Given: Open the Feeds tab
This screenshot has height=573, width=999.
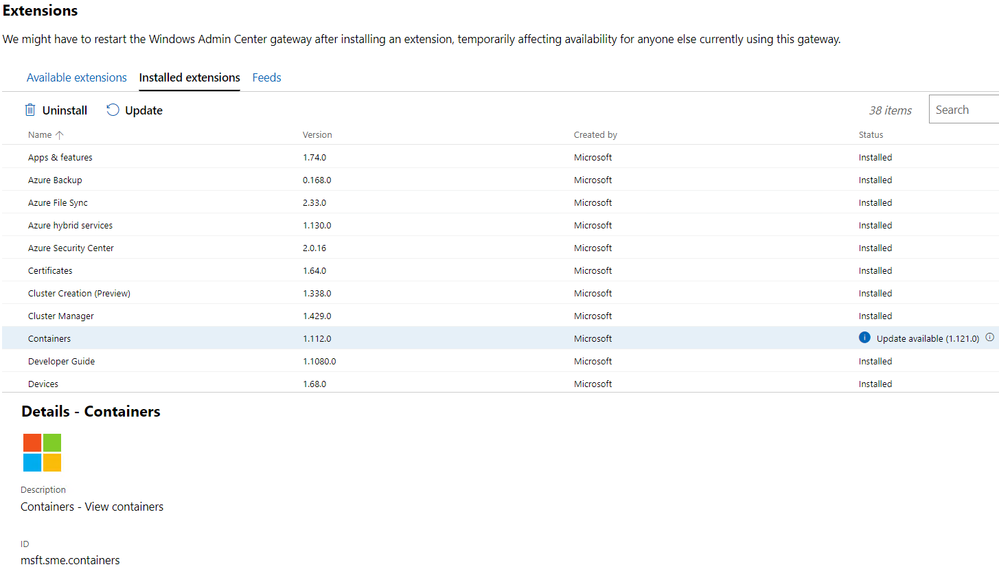Looking at the screenshot, I should point(266,77).
